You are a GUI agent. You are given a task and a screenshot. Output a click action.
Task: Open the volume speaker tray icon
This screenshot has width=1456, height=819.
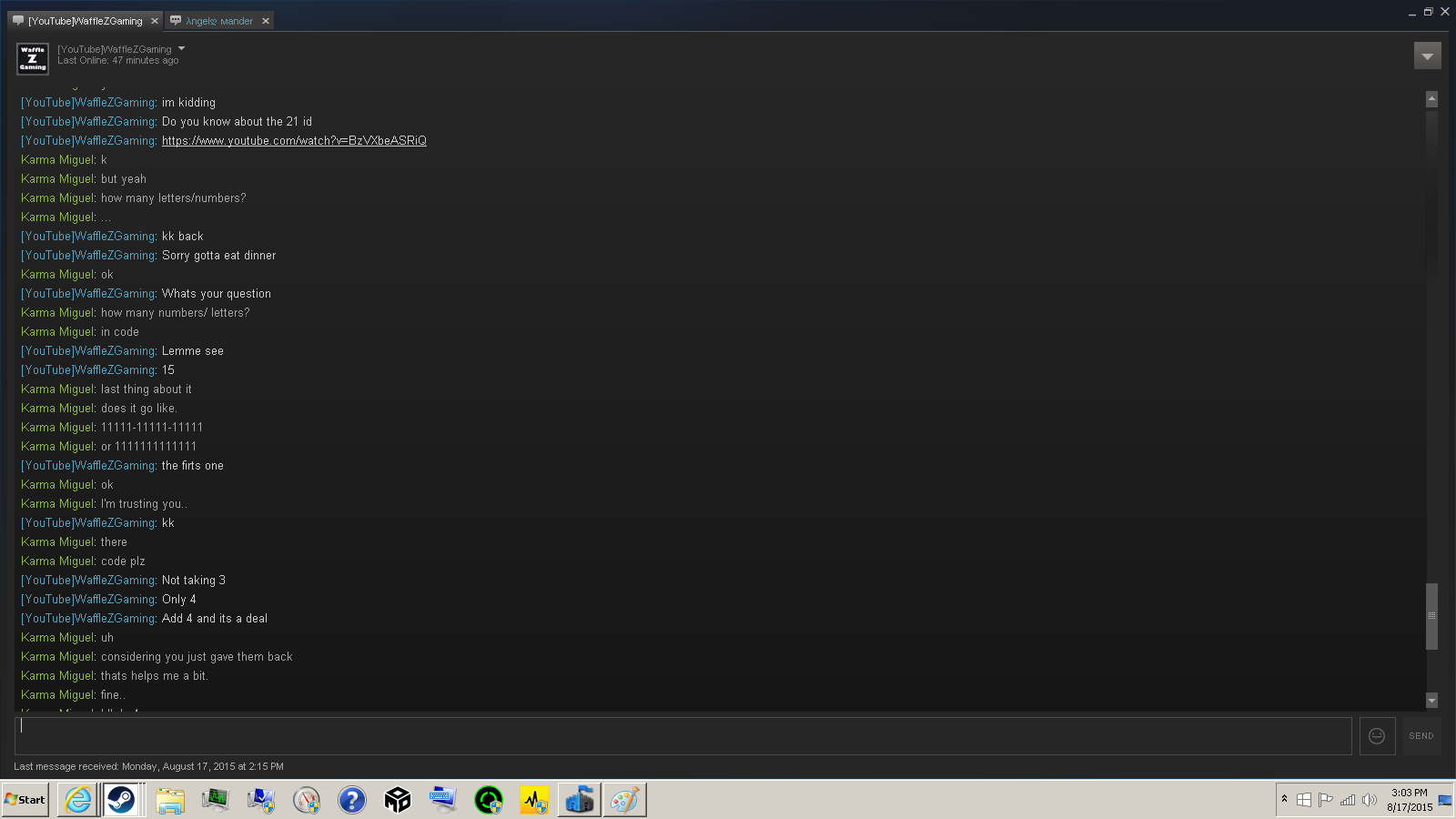tap(1369, 800)
